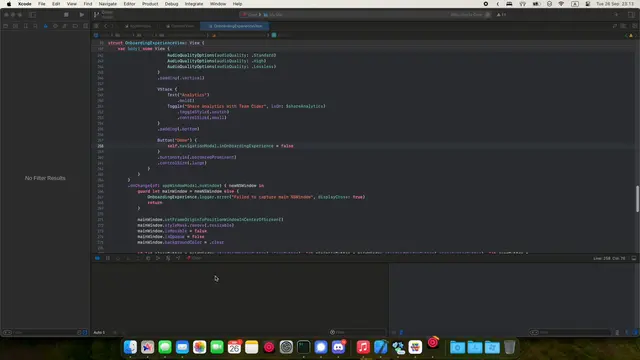Screen dimensions: 640x360
Task: Toggle the debug area visibility button
Action: pos(634,258)
